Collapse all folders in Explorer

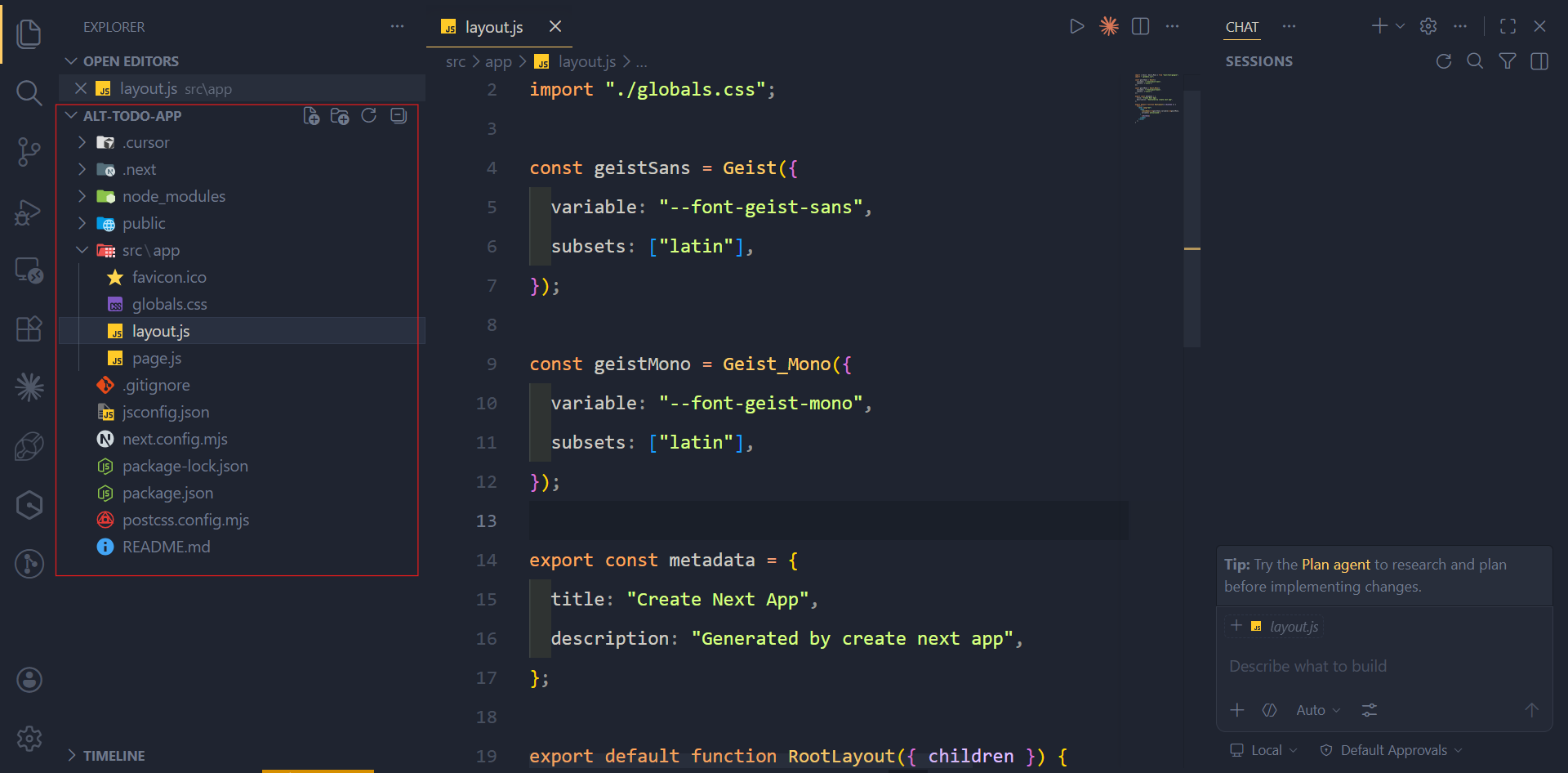click(x=399, y=115)
